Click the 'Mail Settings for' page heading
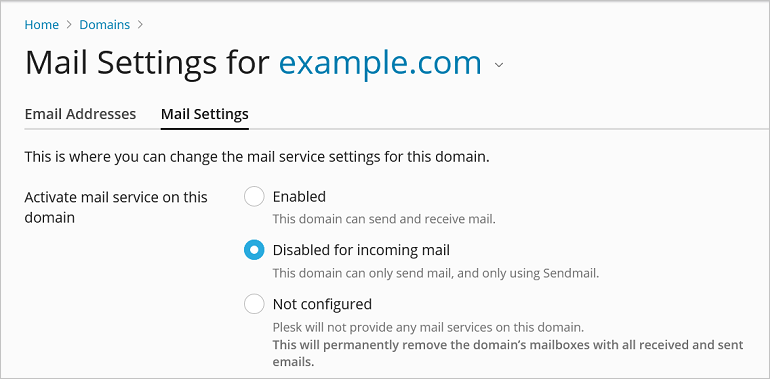 click(x=147, y=63)
